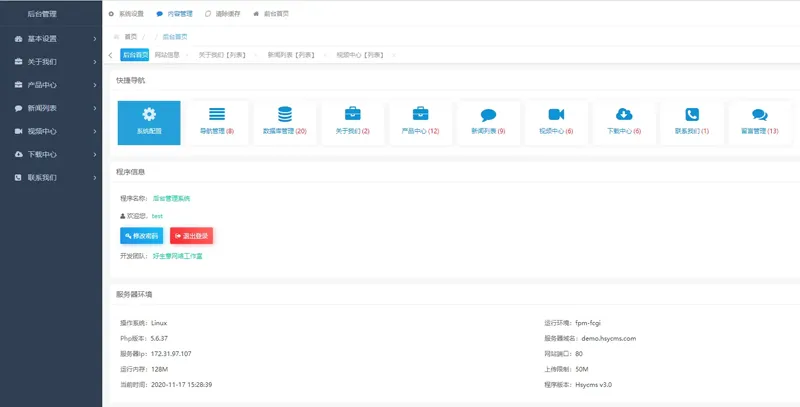
Task: Open 联系我们 phone tile
Action: (692, 122)
